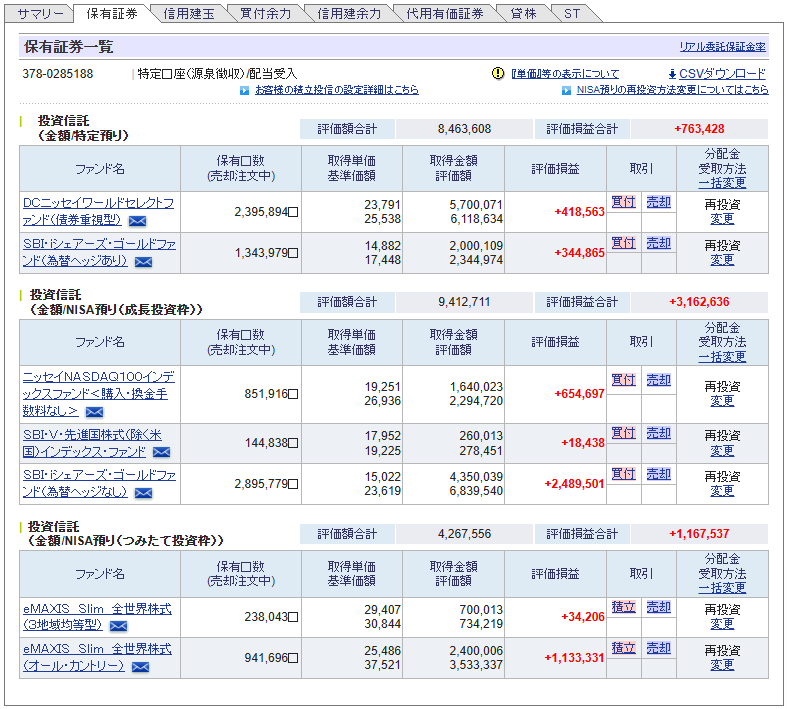Click 買付 for DCニッセイワールドセレクトファンド

click(623, 202)
